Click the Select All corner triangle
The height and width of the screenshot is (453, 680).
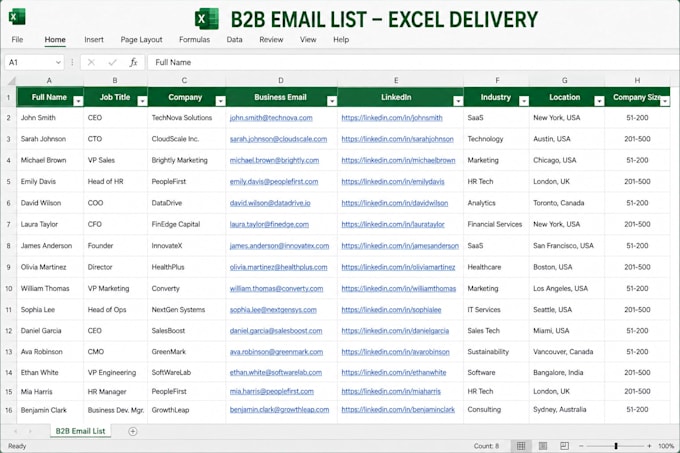[11, 81]
